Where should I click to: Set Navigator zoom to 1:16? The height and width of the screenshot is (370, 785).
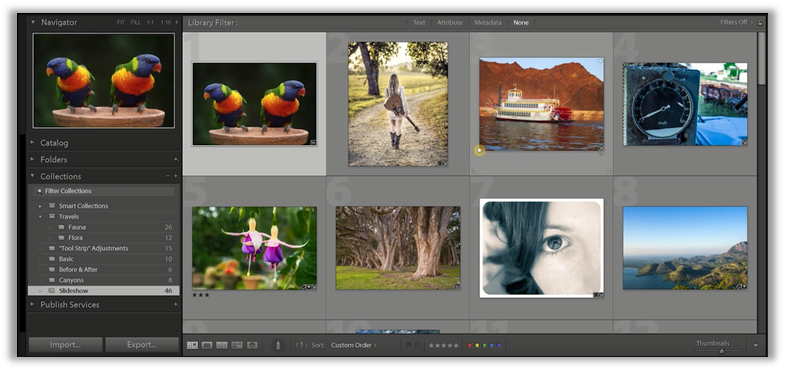pyautogui.click(x=166, y=23)
